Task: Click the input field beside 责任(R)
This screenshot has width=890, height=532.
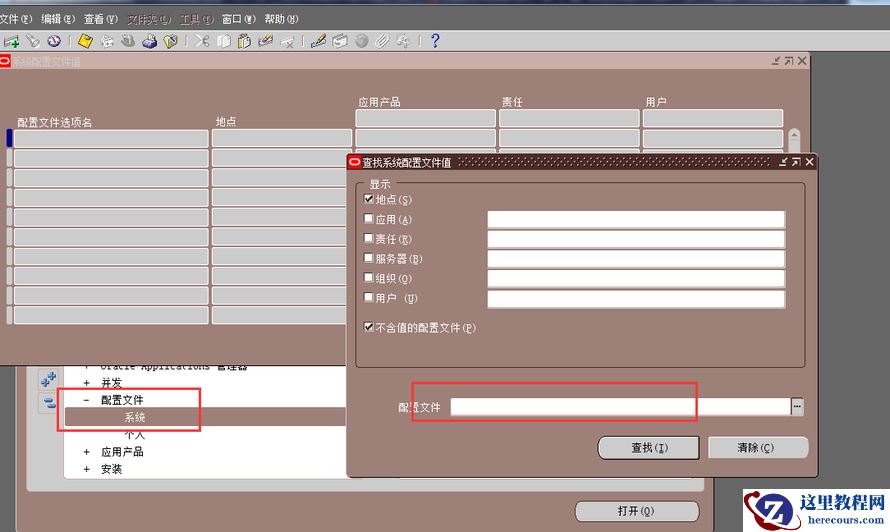Action: coord(636,239)
